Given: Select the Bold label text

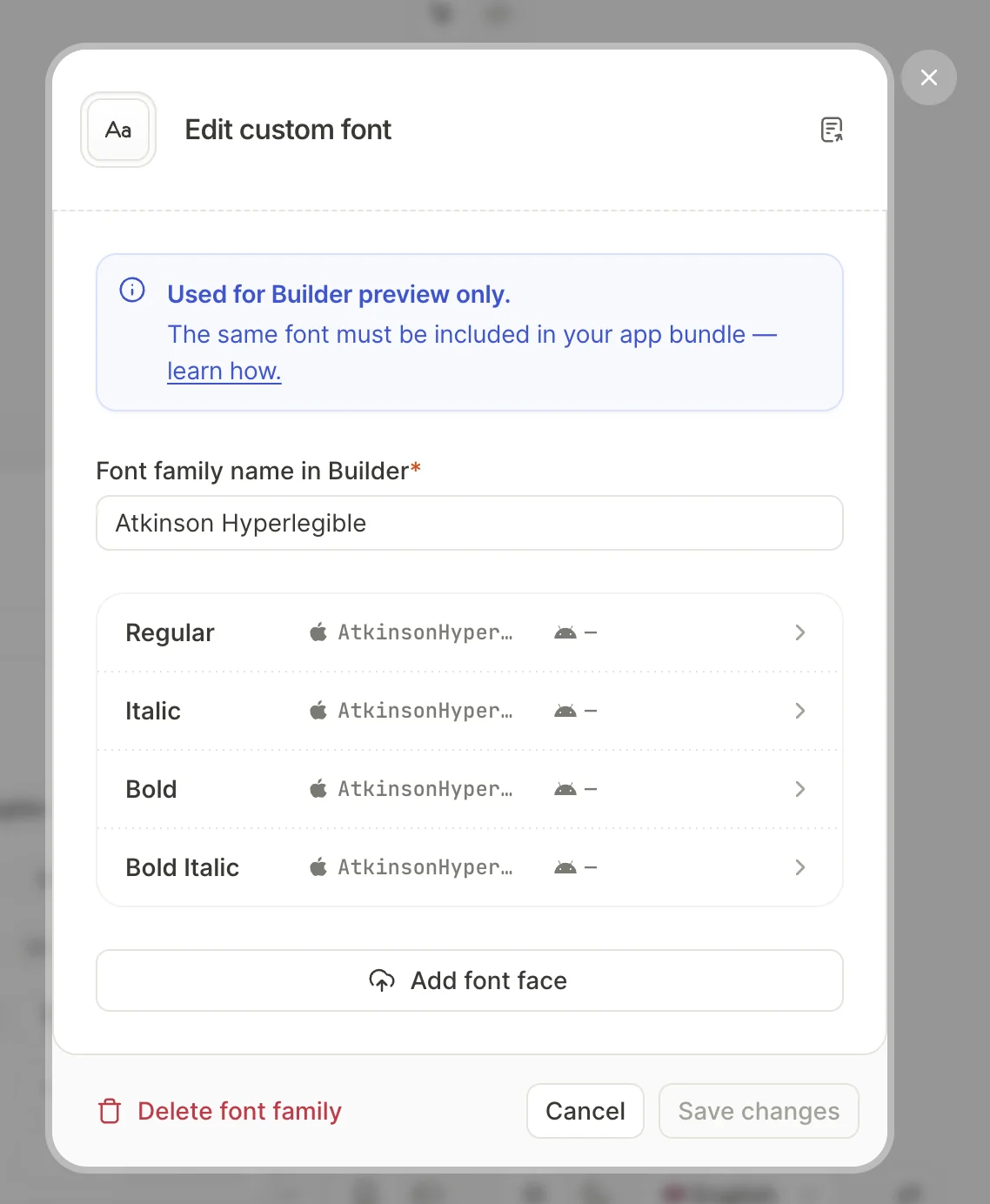Looking at the screenshot, I should click(151, 789).
